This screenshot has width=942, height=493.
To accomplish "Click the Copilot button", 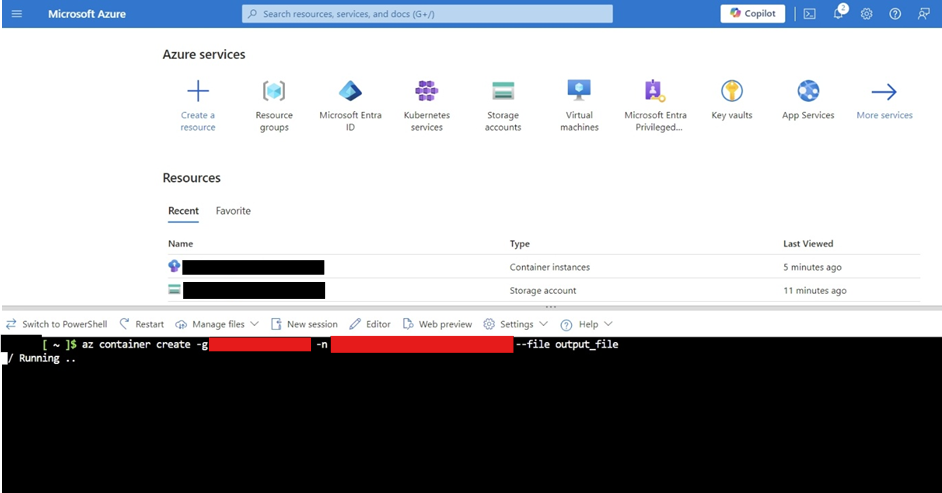I will [x=753, y=14].
